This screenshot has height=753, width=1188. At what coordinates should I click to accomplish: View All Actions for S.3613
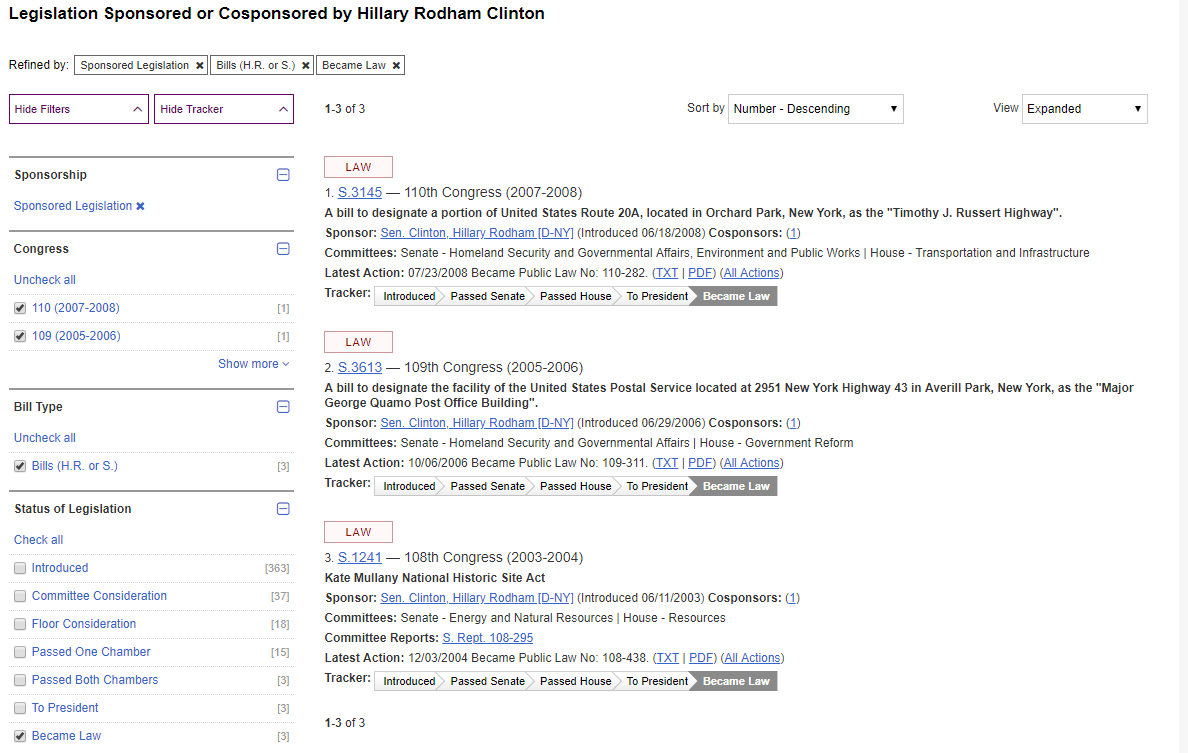tap(752, 464)
